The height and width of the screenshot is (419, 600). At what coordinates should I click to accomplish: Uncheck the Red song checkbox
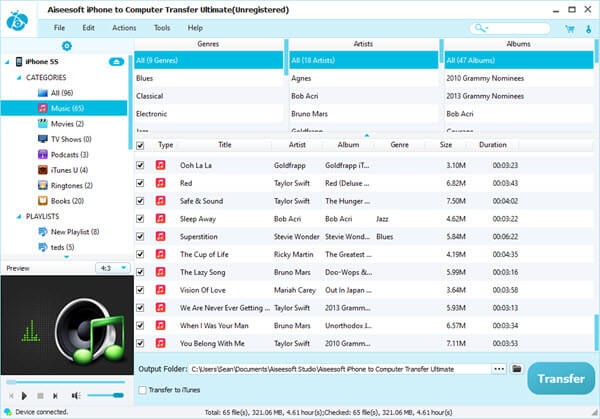[140, 183]
